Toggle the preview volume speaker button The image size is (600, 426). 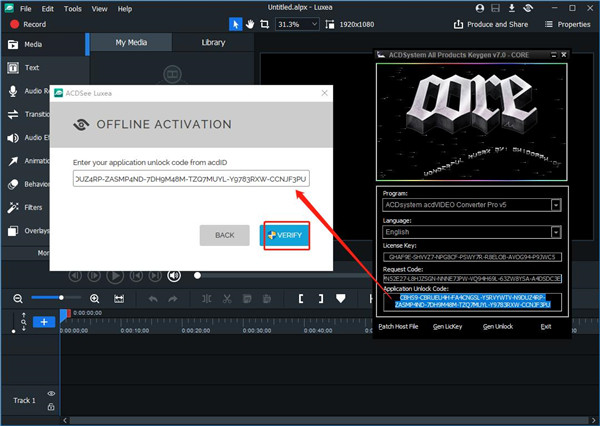coord(174,276)
